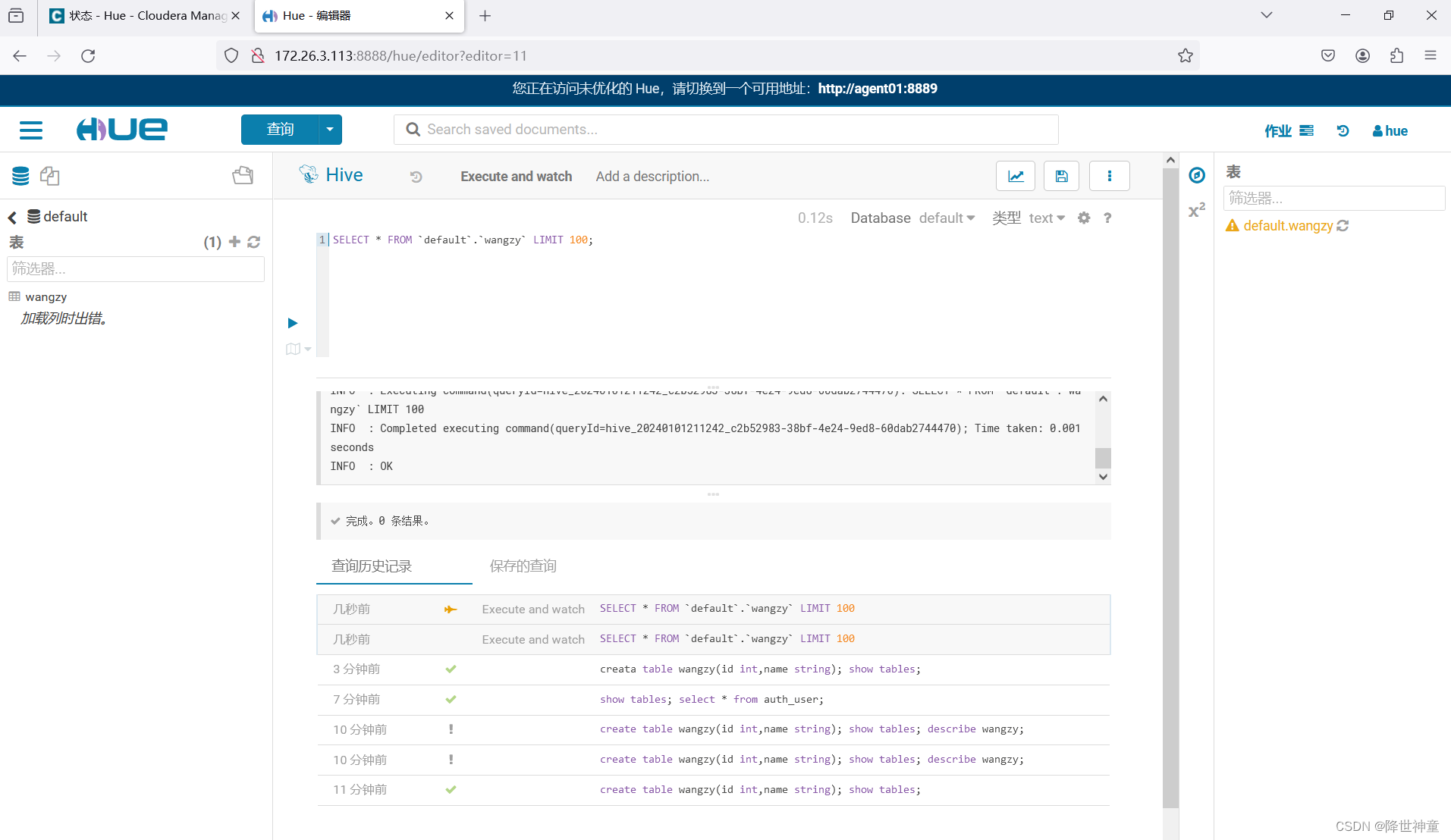Add a new table with plus icon

(x=234, y=242)
